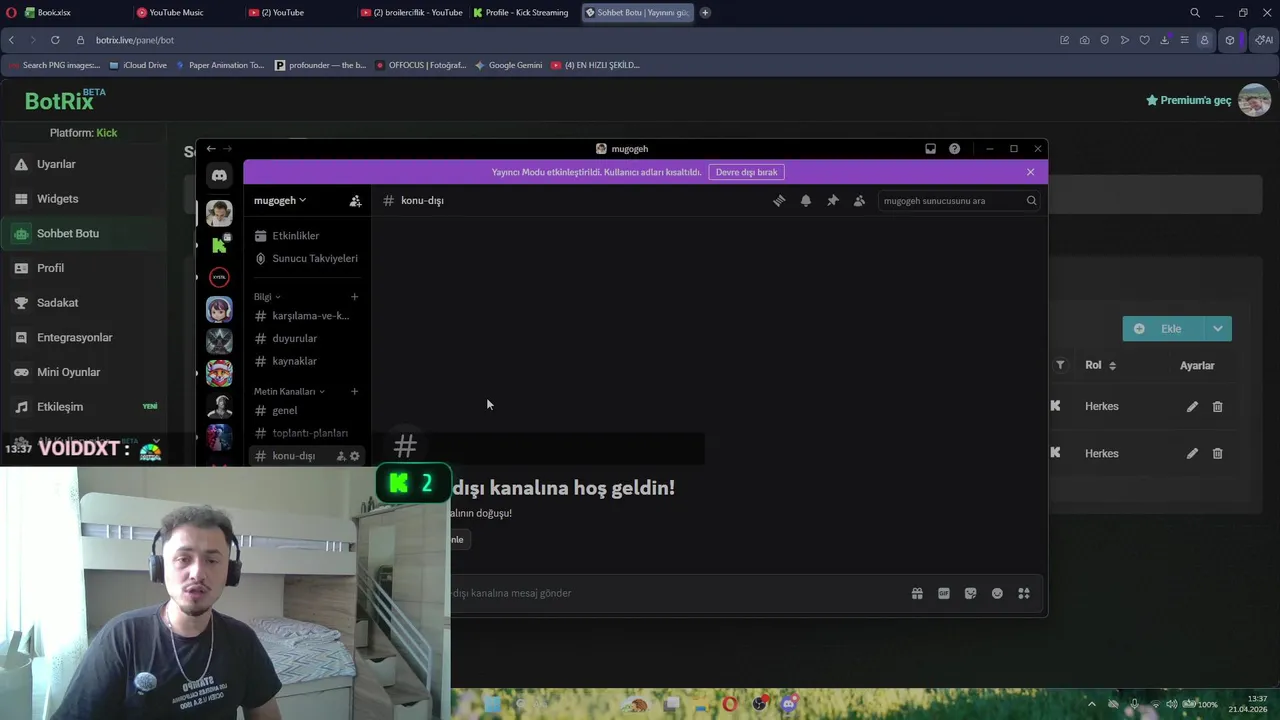Click Premium'a geç link

1189,100
